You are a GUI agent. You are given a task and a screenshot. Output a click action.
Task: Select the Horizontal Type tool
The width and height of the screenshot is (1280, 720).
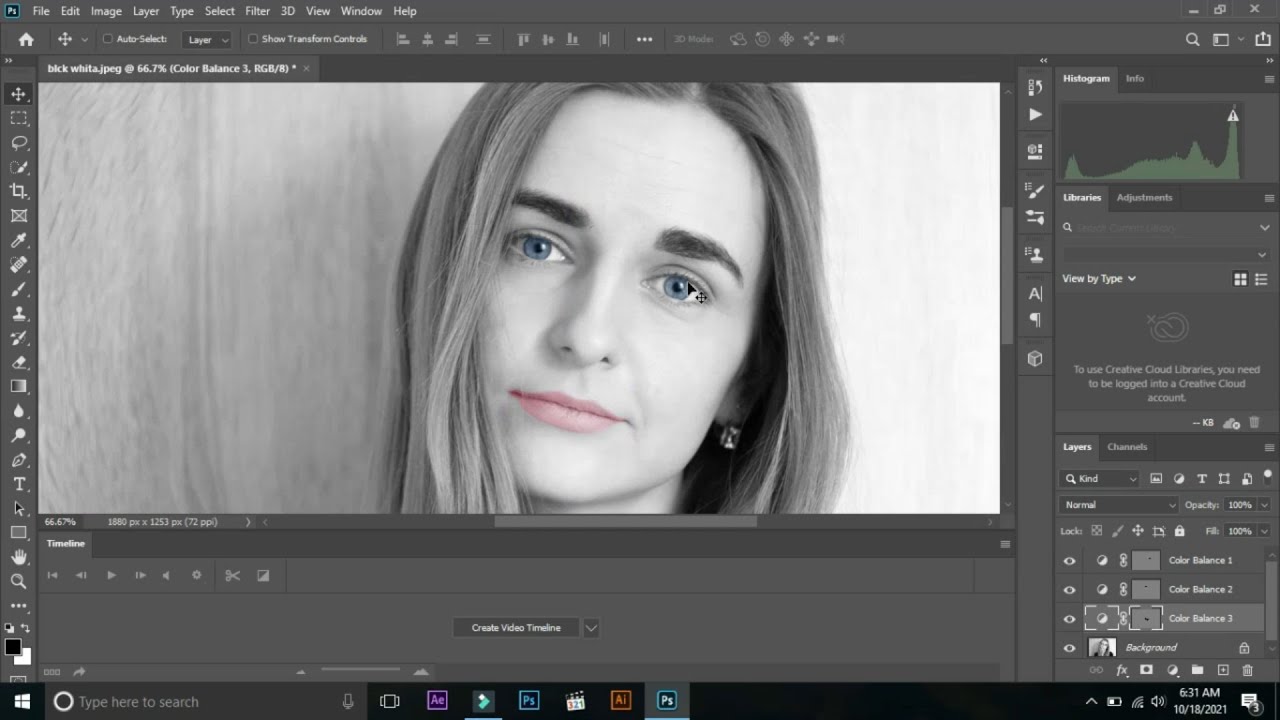tap(18, 484)
